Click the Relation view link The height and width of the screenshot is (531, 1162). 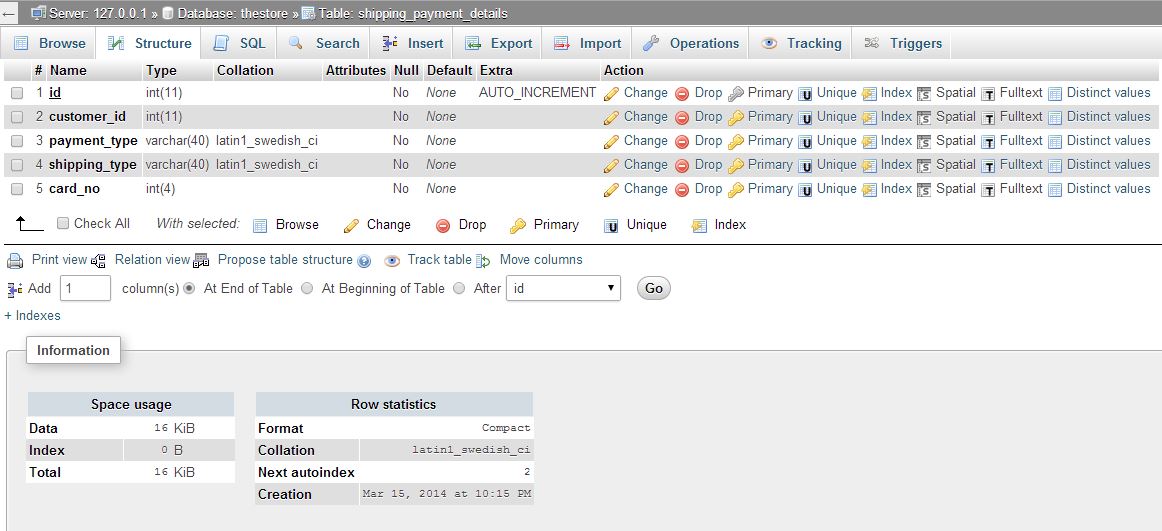pos(152,260)
